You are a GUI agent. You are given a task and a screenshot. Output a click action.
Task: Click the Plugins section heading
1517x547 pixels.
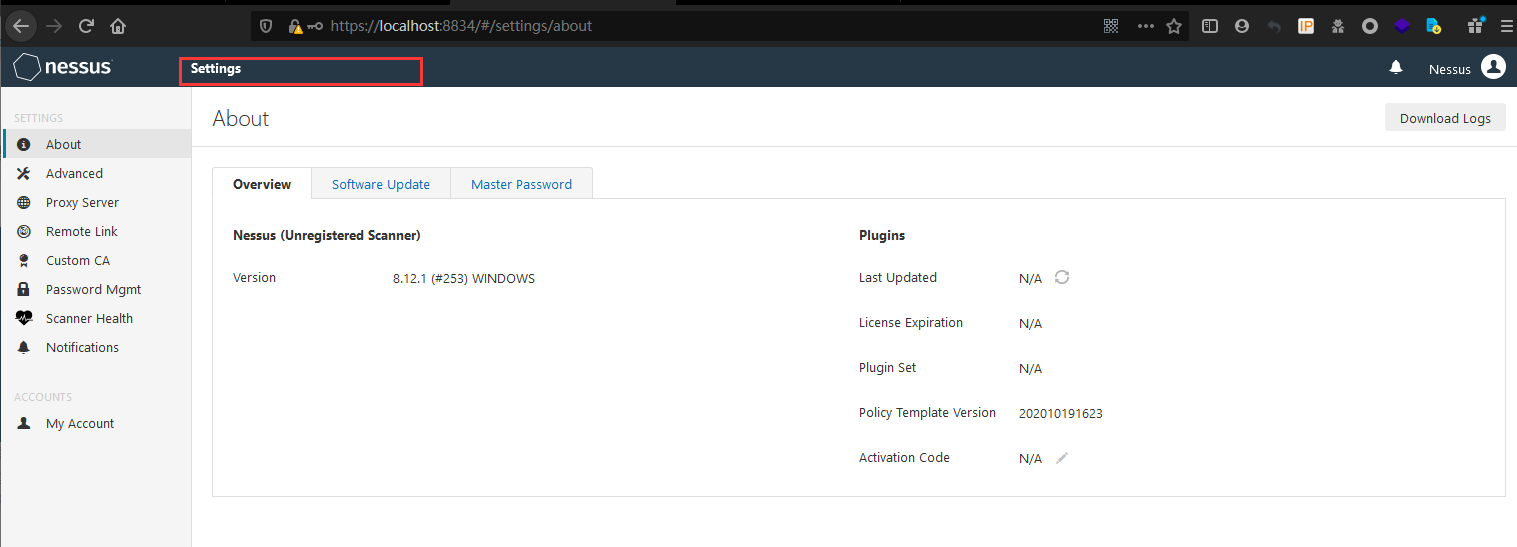tap(882, 235)
